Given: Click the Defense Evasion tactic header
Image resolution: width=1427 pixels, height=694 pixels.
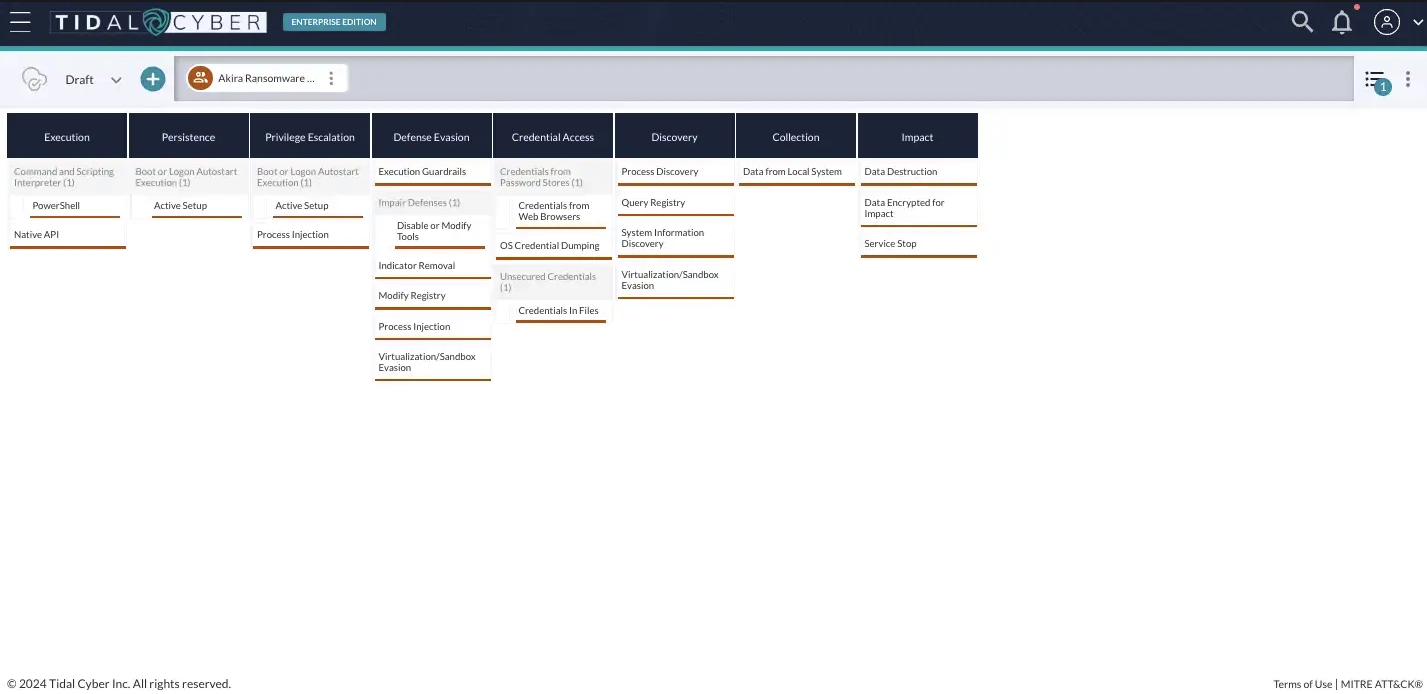Looking at the screenshot, I should [x=431, y=137].
